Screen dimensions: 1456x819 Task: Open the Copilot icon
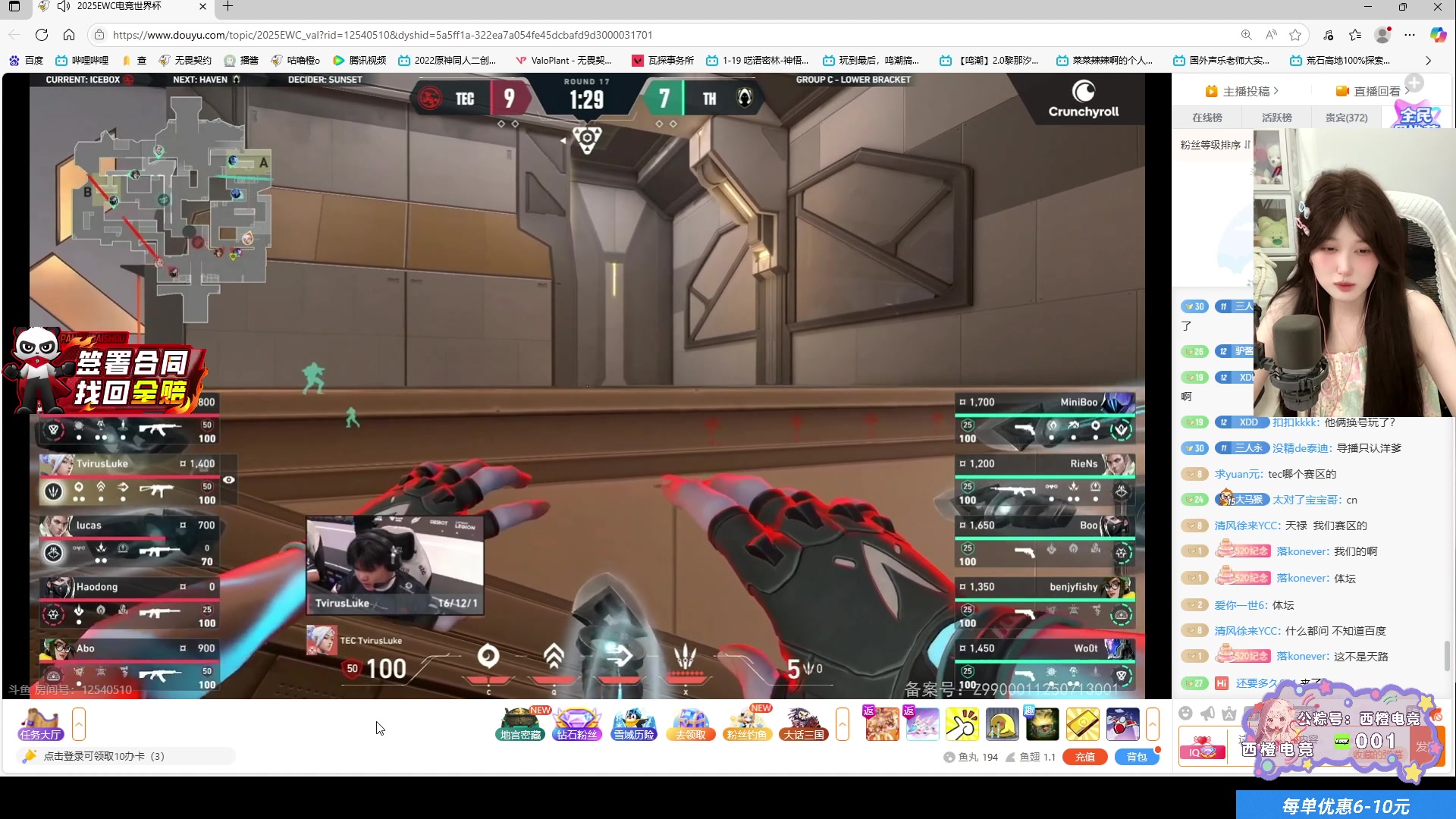[1438, 35]
